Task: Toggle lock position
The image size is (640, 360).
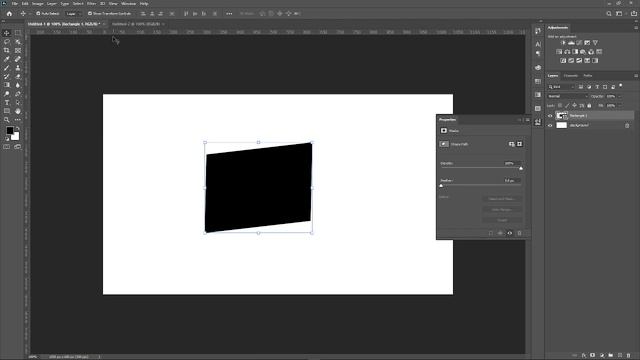Action: (574, 106)
